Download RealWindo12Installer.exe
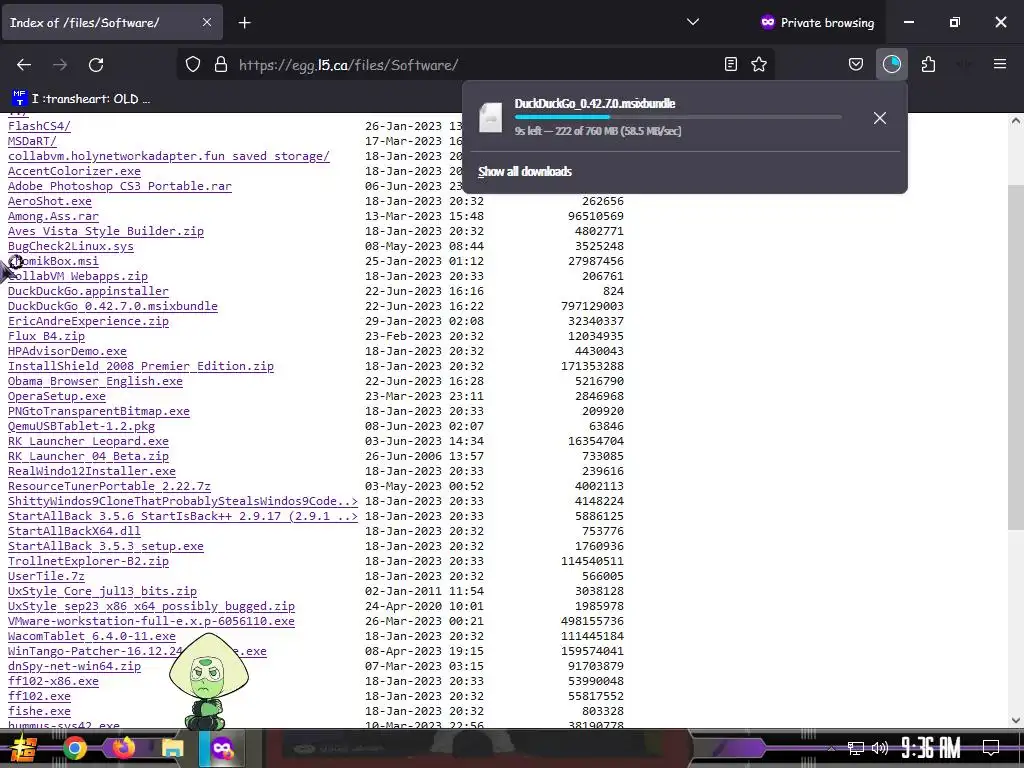The height and width of the screenshot is (768, 1024). tap(91, 472)
